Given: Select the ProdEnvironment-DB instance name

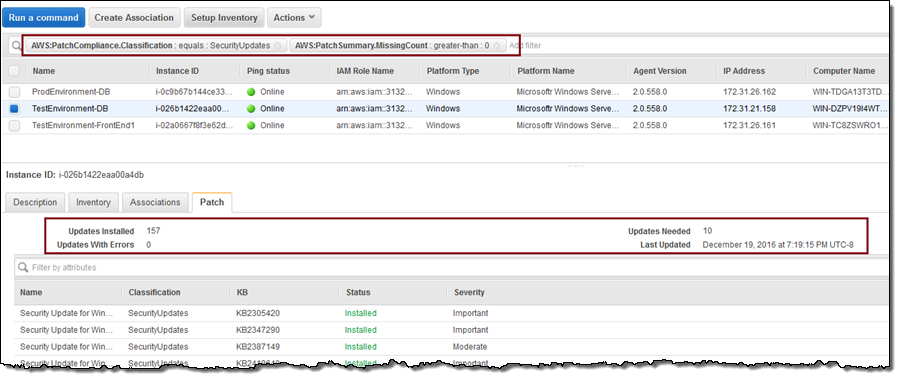Looking at the screenshot, I should click(x=70, y=92).
